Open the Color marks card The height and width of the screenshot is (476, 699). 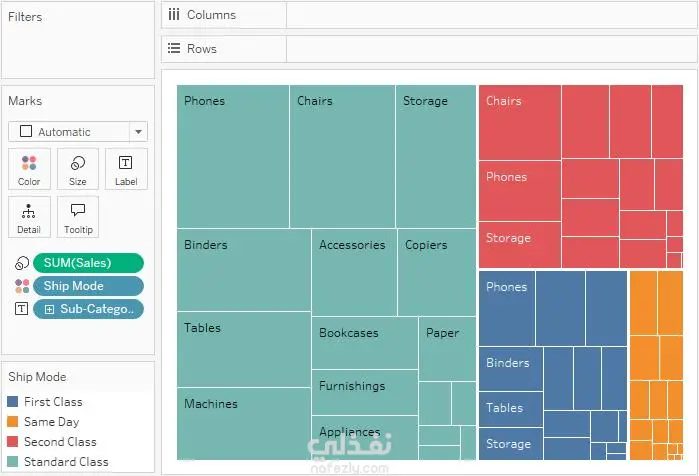click(x=29, y=169)
